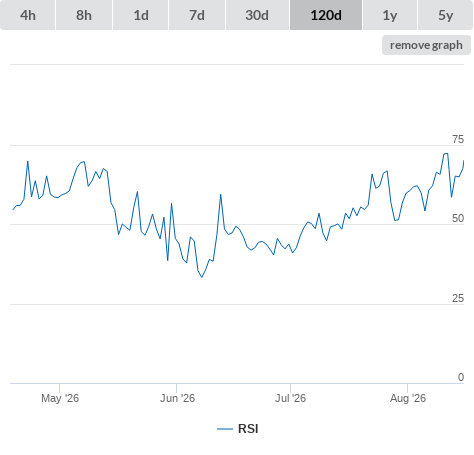Choose the 1d range tab
474x455 pixels.
[x=141, y=15]
